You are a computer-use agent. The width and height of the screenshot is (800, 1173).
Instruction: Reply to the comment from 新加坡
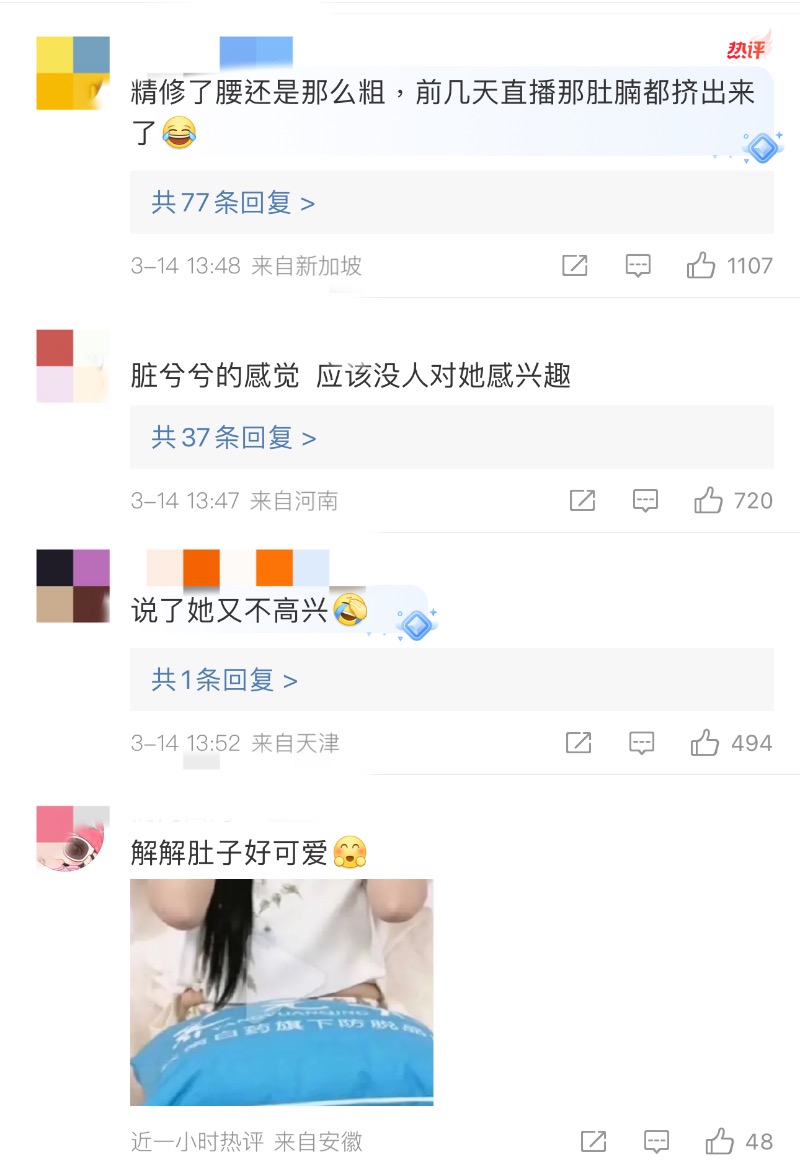pyautogui.click(x=638, y=266)
